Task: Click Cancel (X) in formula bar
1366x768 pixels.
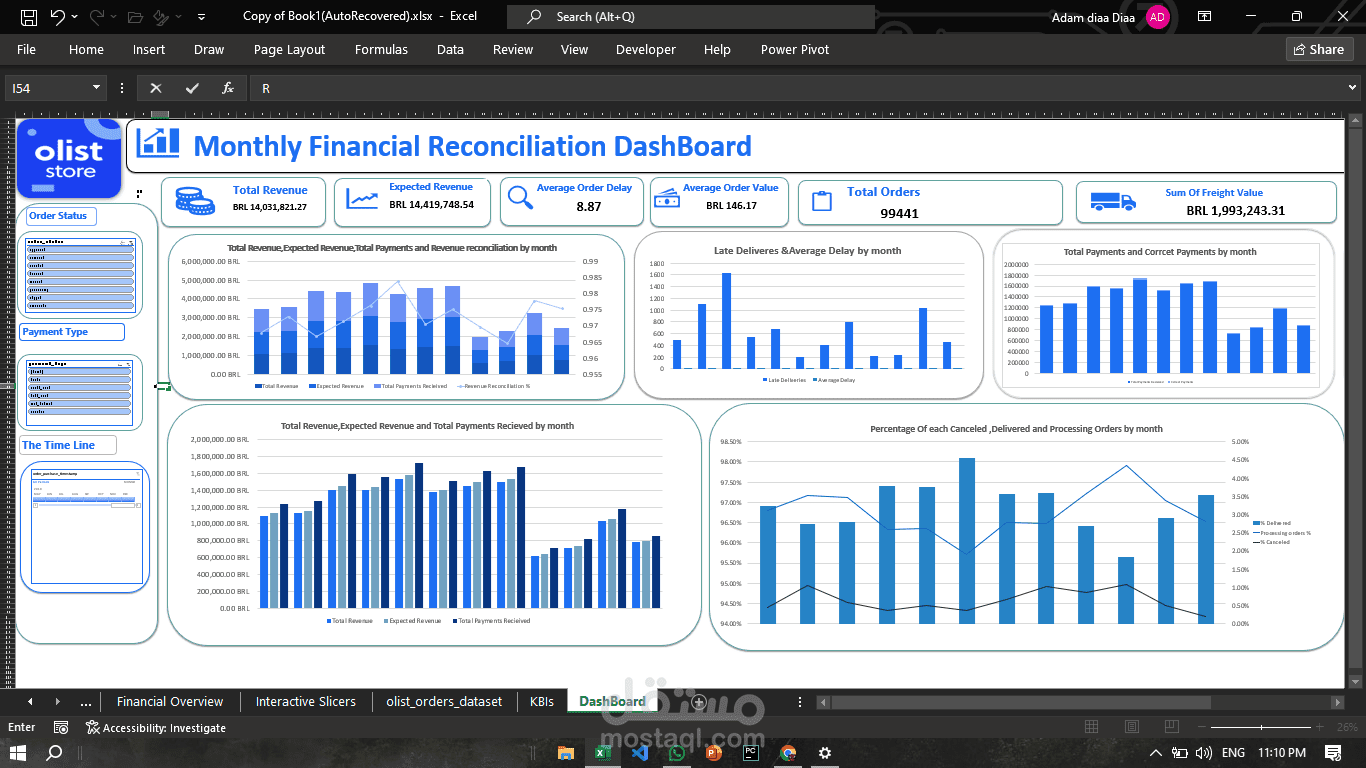Action: tap(155, 88)
